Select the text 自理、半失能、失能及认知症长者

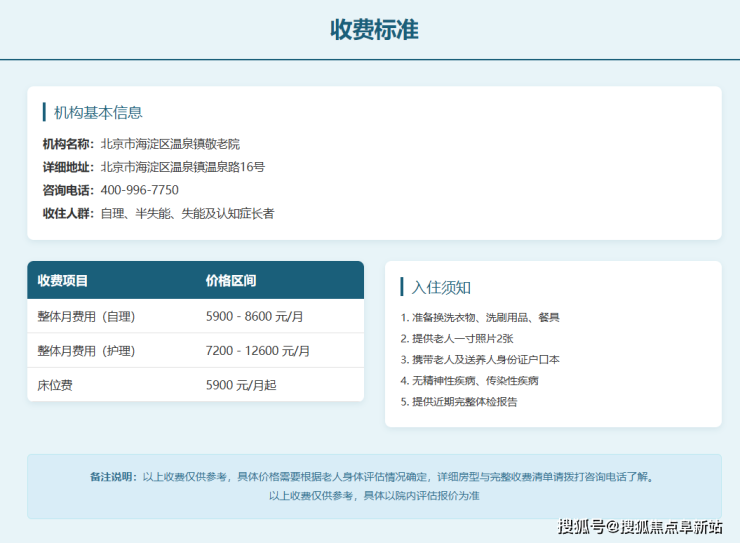click(187, 213)
